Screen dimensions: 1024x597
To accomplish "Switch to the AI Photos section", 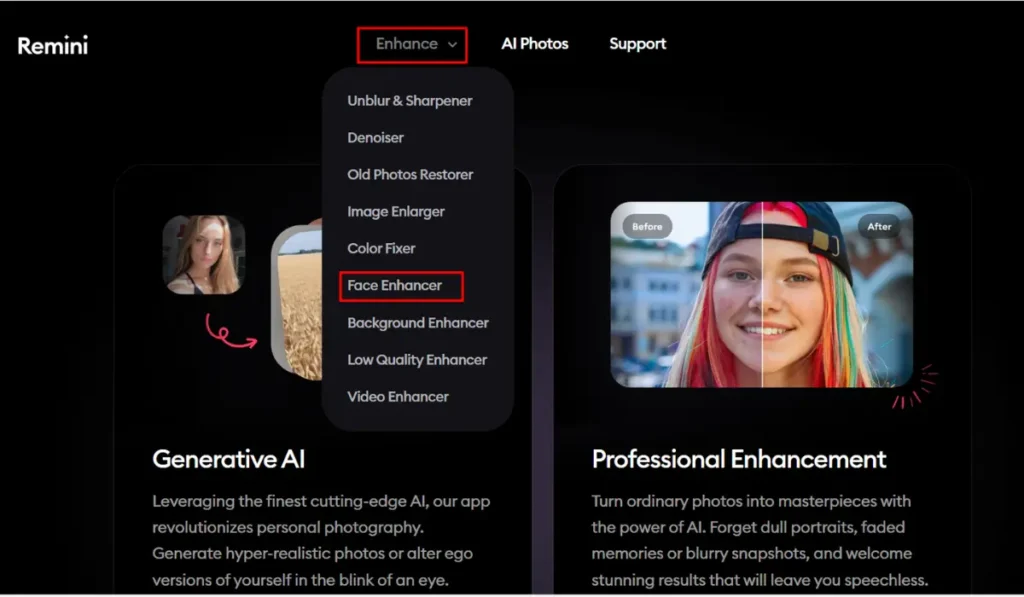I will [535, 43].
